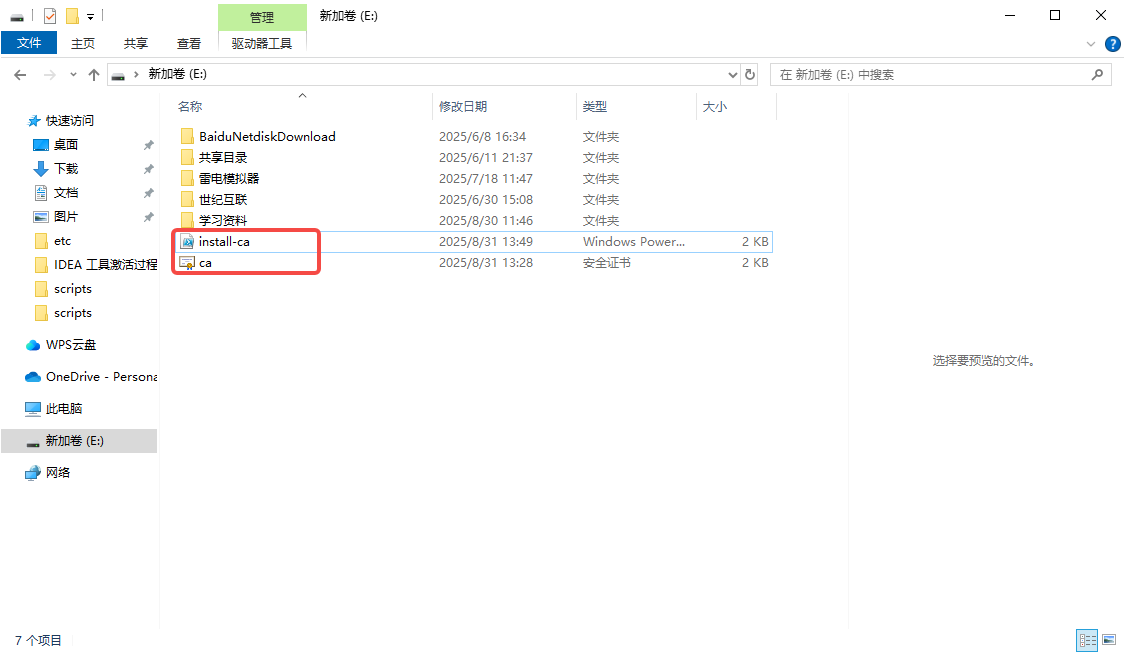
Task: Click the properties icon in title bar
Action: 50,16
